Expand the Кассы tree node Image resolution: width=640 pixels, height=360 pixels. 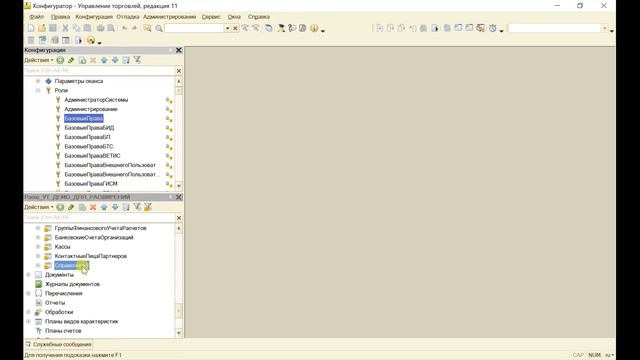(x=38, y=247)
